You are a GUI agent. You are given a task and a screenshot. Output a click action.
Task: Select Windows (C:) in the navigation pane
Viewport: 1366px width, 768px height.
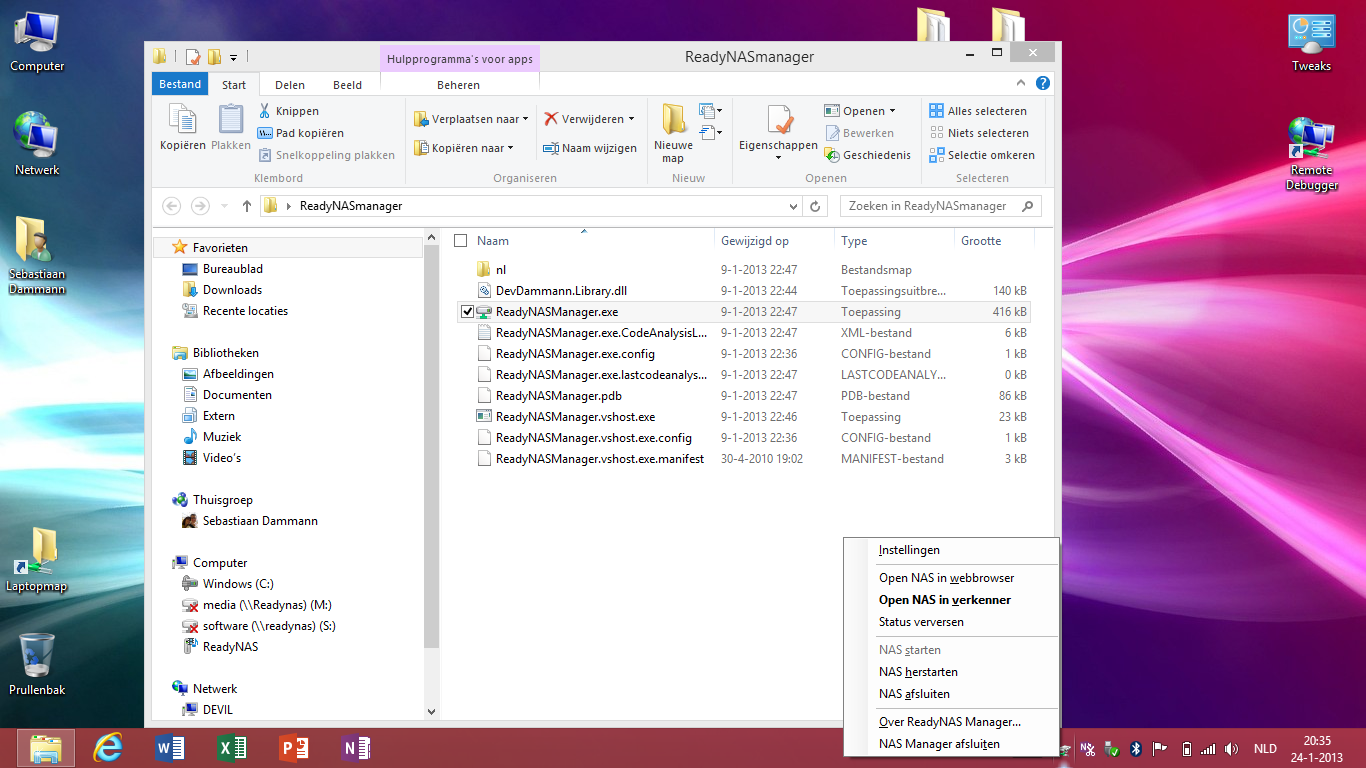coord(238,584)
